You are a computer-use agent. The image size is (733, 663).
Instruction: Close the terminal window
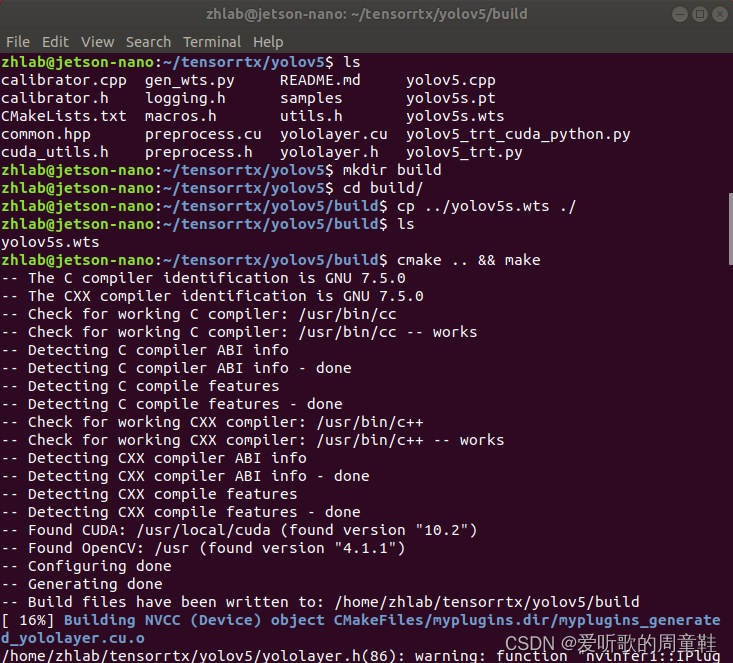pos(720,14)
